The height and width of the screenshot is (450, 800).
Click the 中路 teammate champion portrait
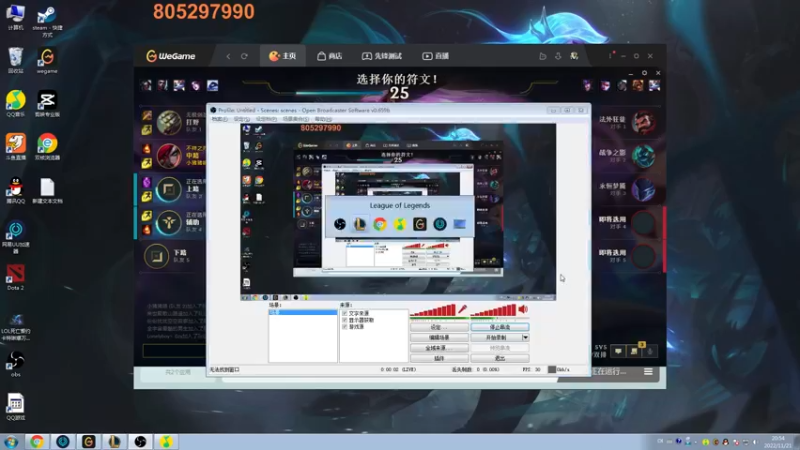point(169,156)
